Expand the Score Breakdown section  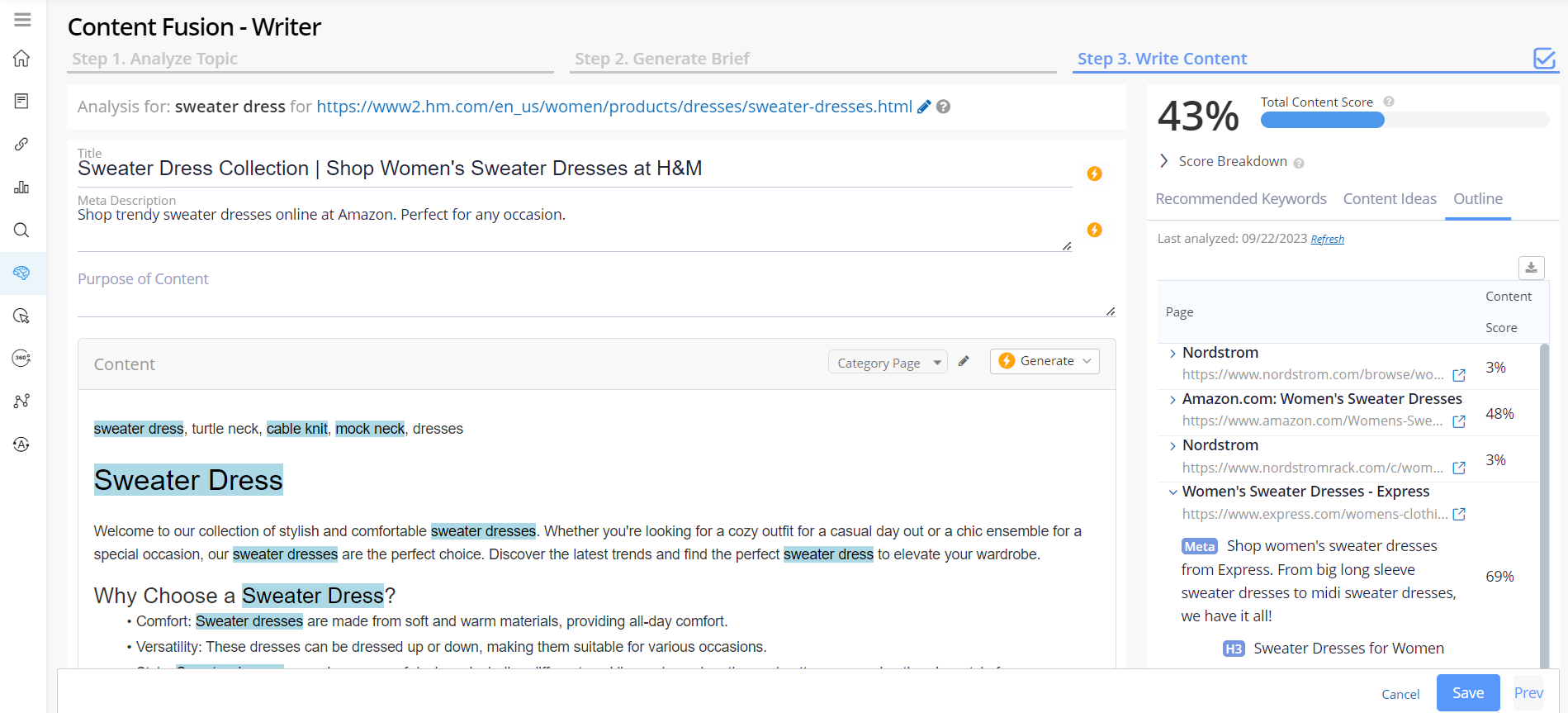tap(1164, 161)
